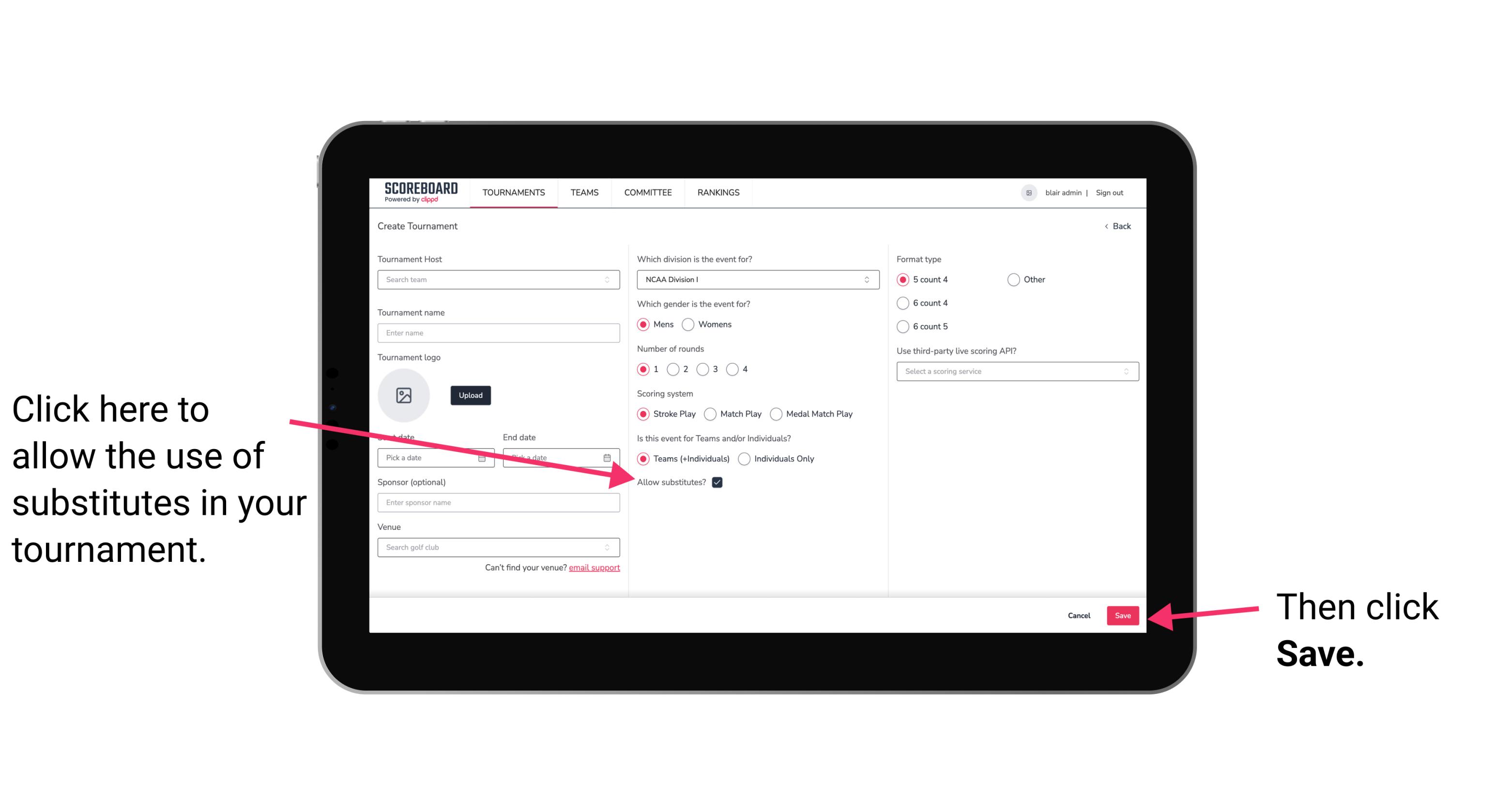Viewport: 1510px width, 812px height.
Task: Click the Scoreboard logo icon
Action: point(417,193)
